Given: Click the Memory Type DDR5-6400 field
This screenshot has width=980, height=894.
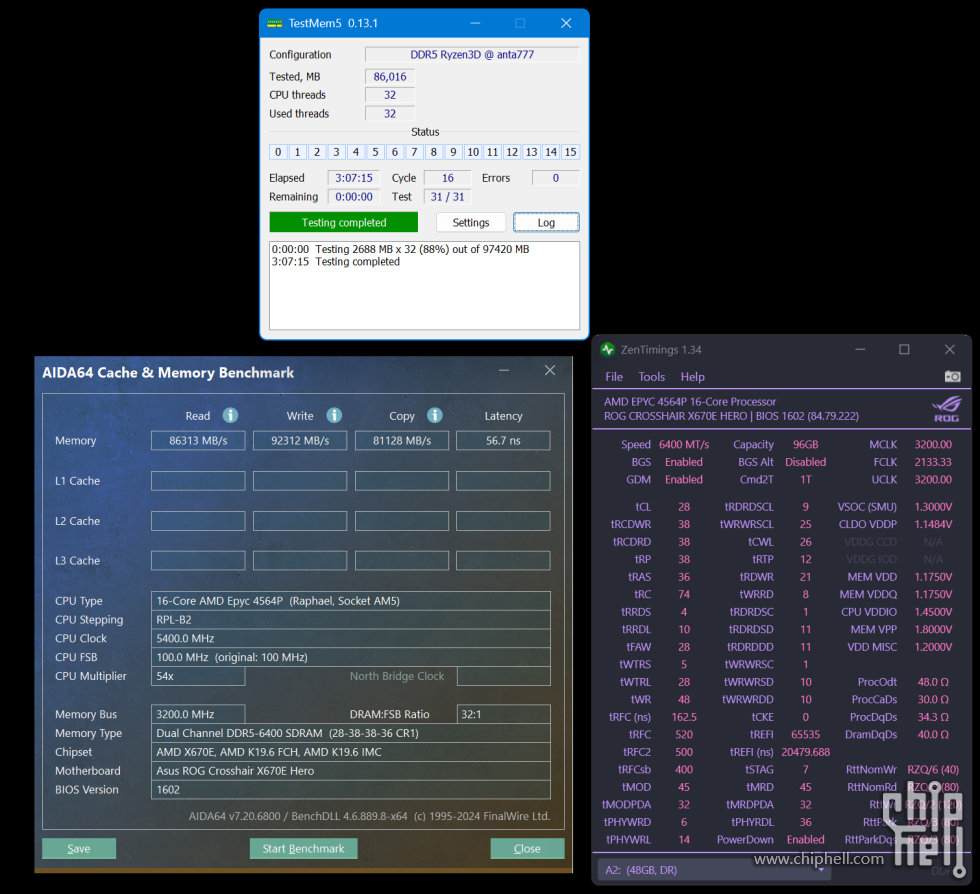Looking at the screenshot, I should click(351, 733).
